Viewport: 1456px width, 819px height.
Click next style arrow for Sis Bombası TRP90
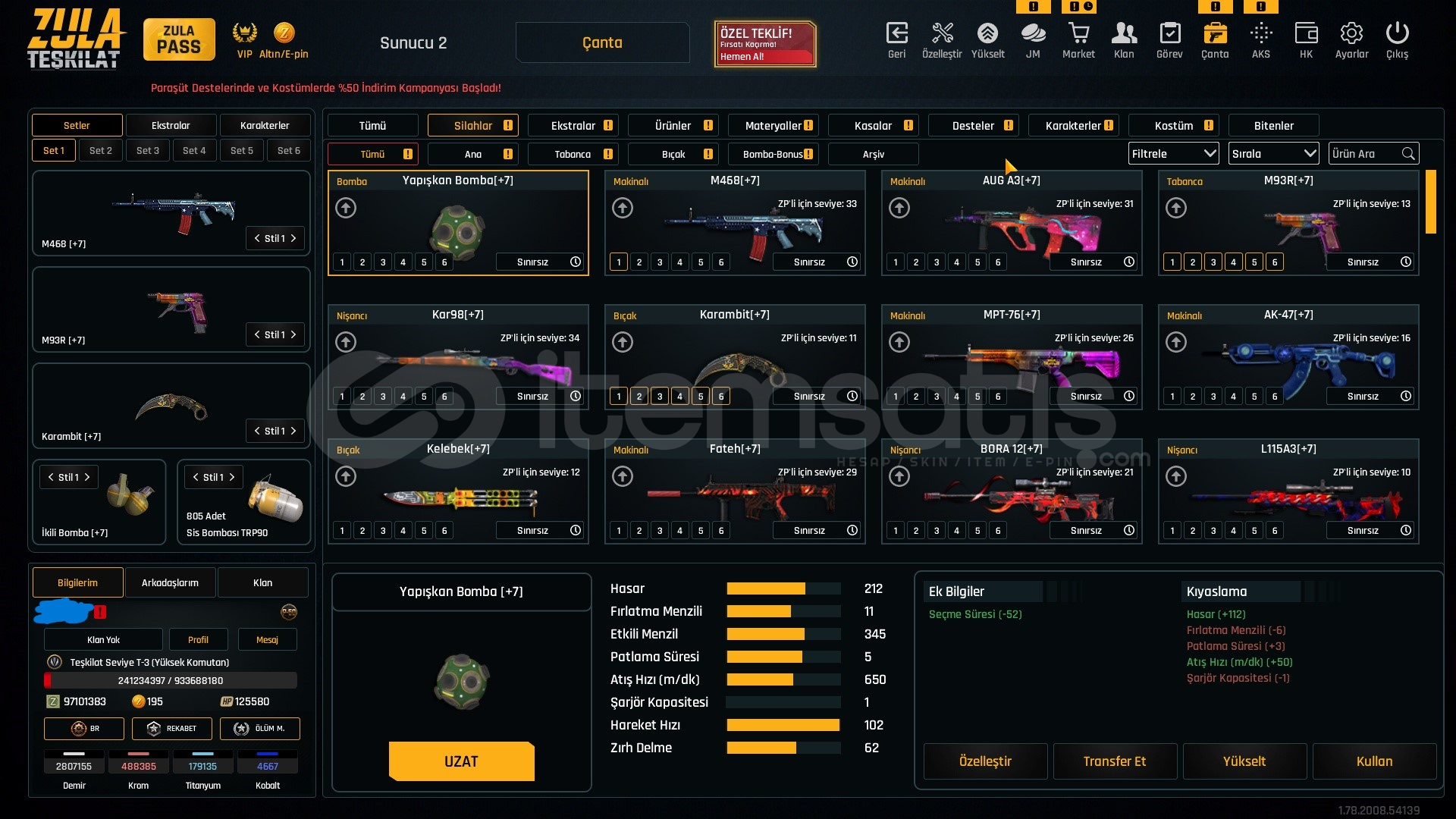(232, 477)
